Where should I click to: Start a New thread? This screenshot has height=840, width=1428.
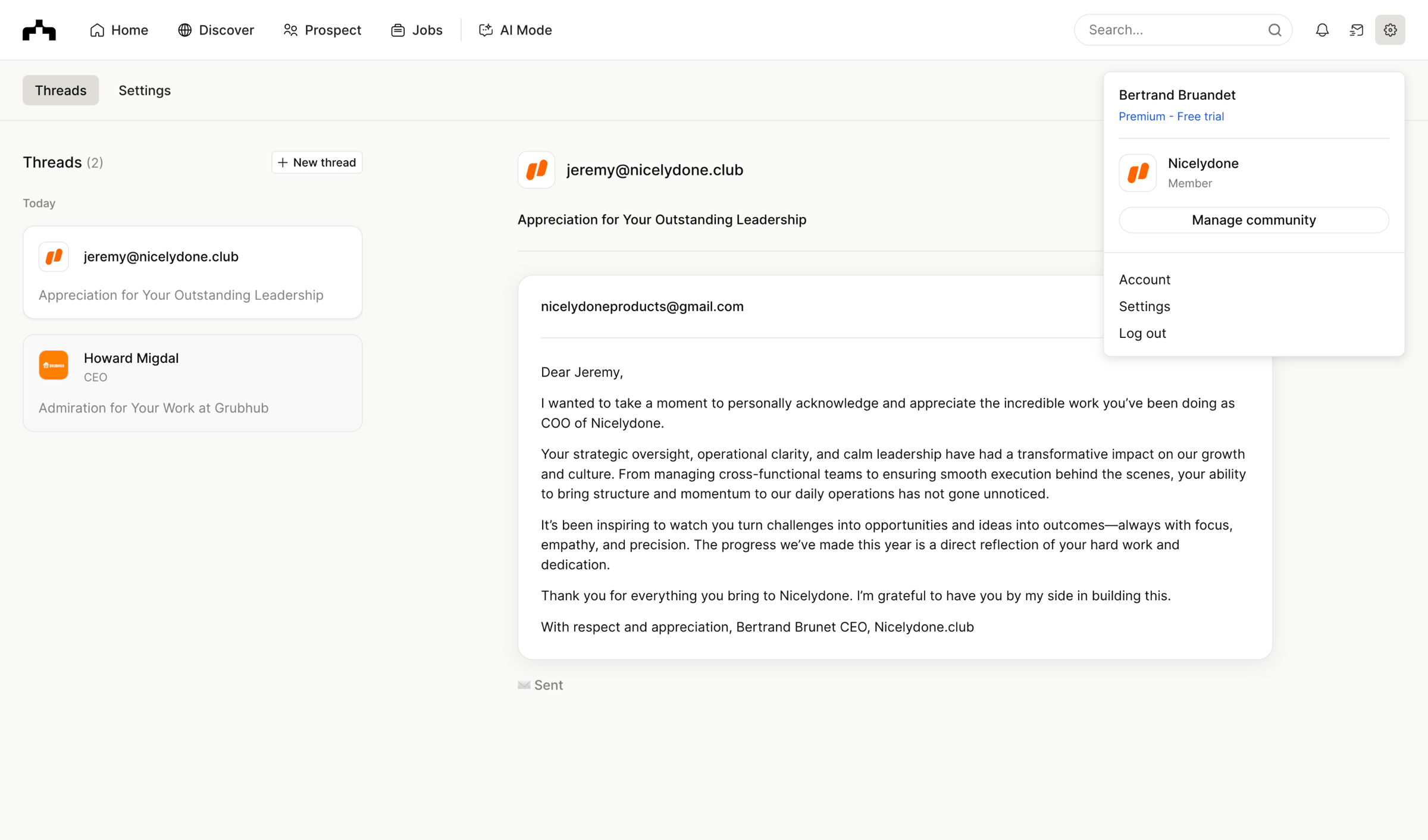(x=317, y=162)
